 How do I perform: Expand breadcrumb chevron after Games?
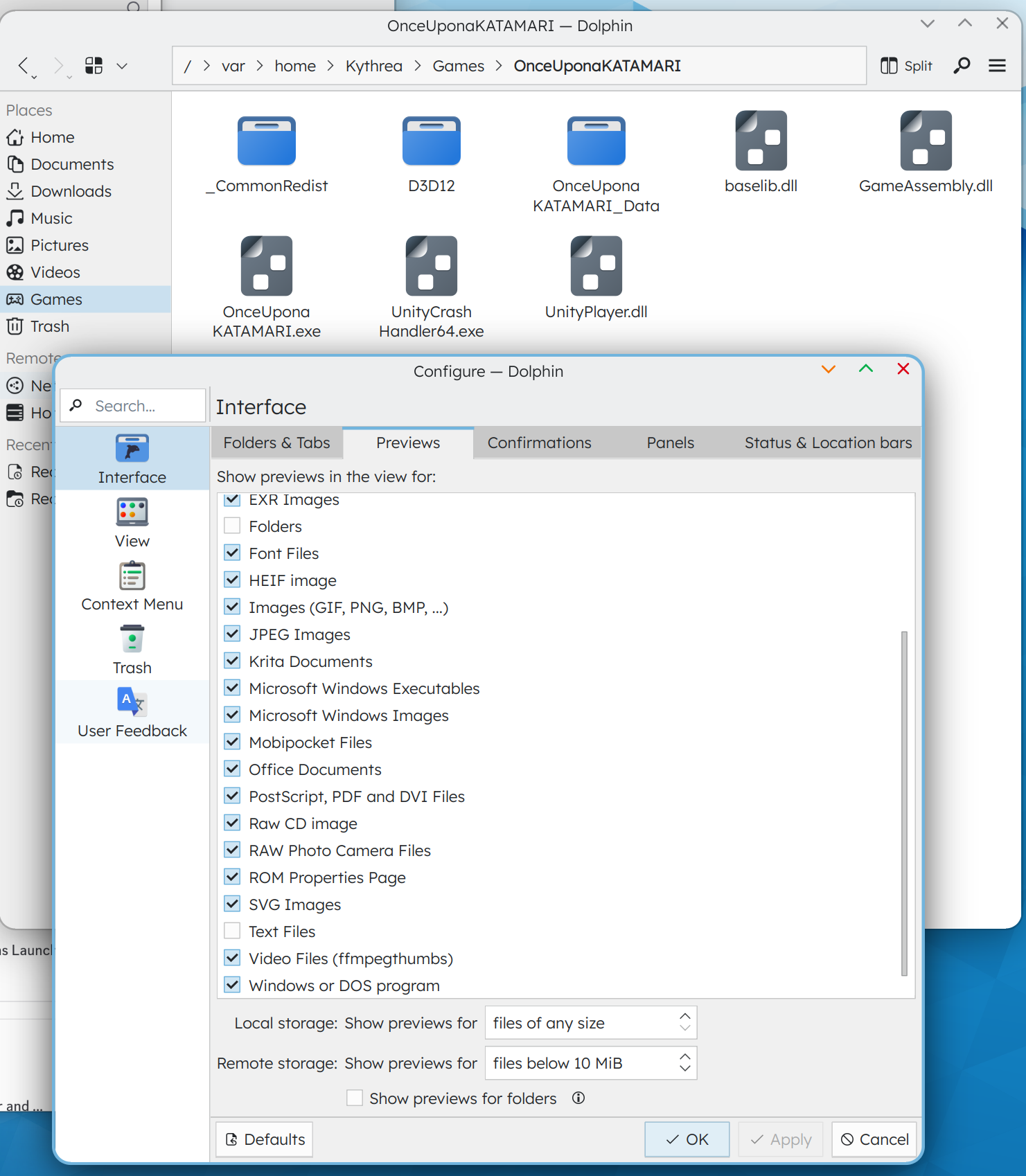499,66
